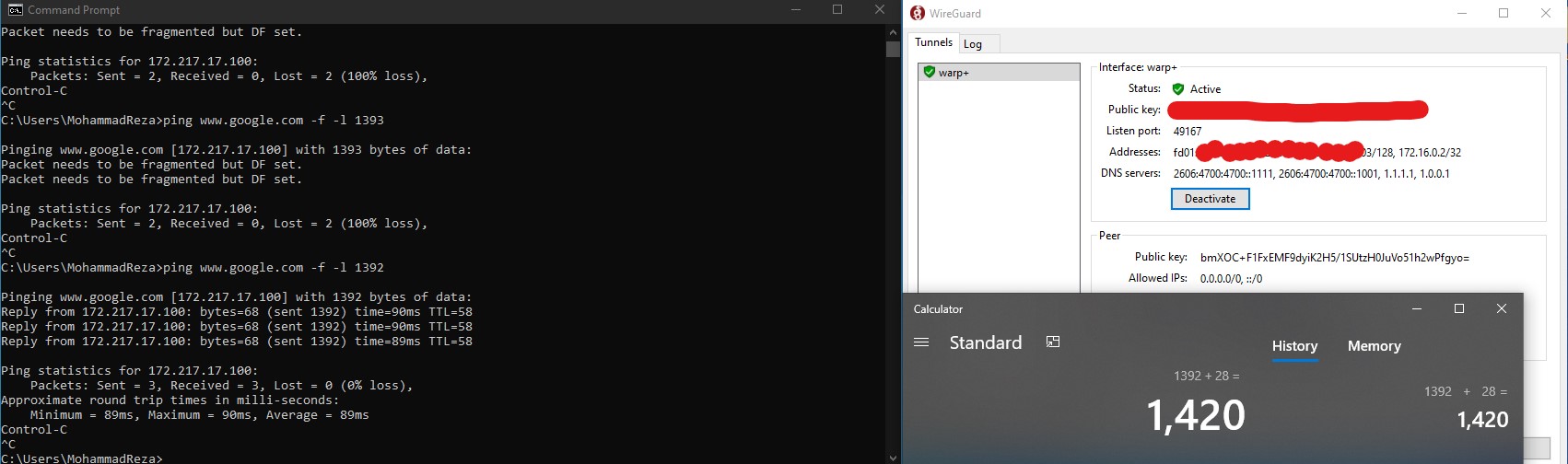The width and height of the screenshot is (1568, 464).
Task: Click the green Active status shield icon
Action: tap(1177, 89)
